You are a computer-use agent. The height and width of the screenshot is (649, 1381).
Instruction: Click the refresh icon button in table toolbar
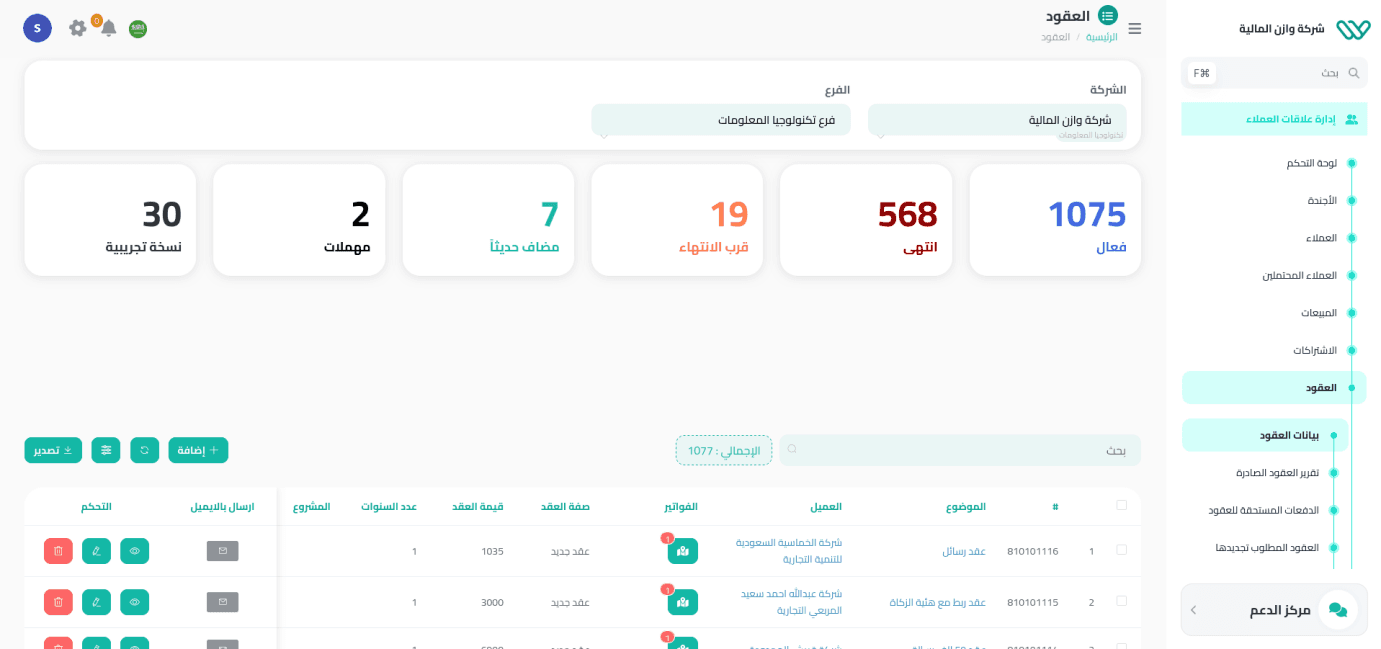(x=145, y=451)
